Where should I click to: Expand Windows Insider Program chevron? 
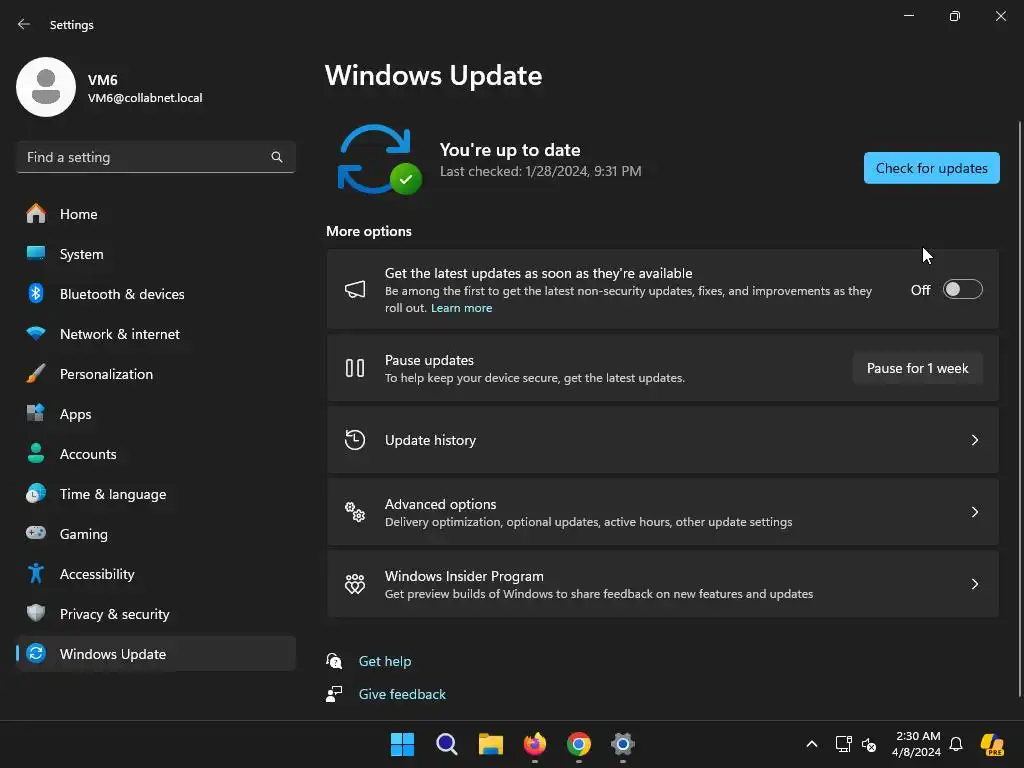click(x=975, y=584)
